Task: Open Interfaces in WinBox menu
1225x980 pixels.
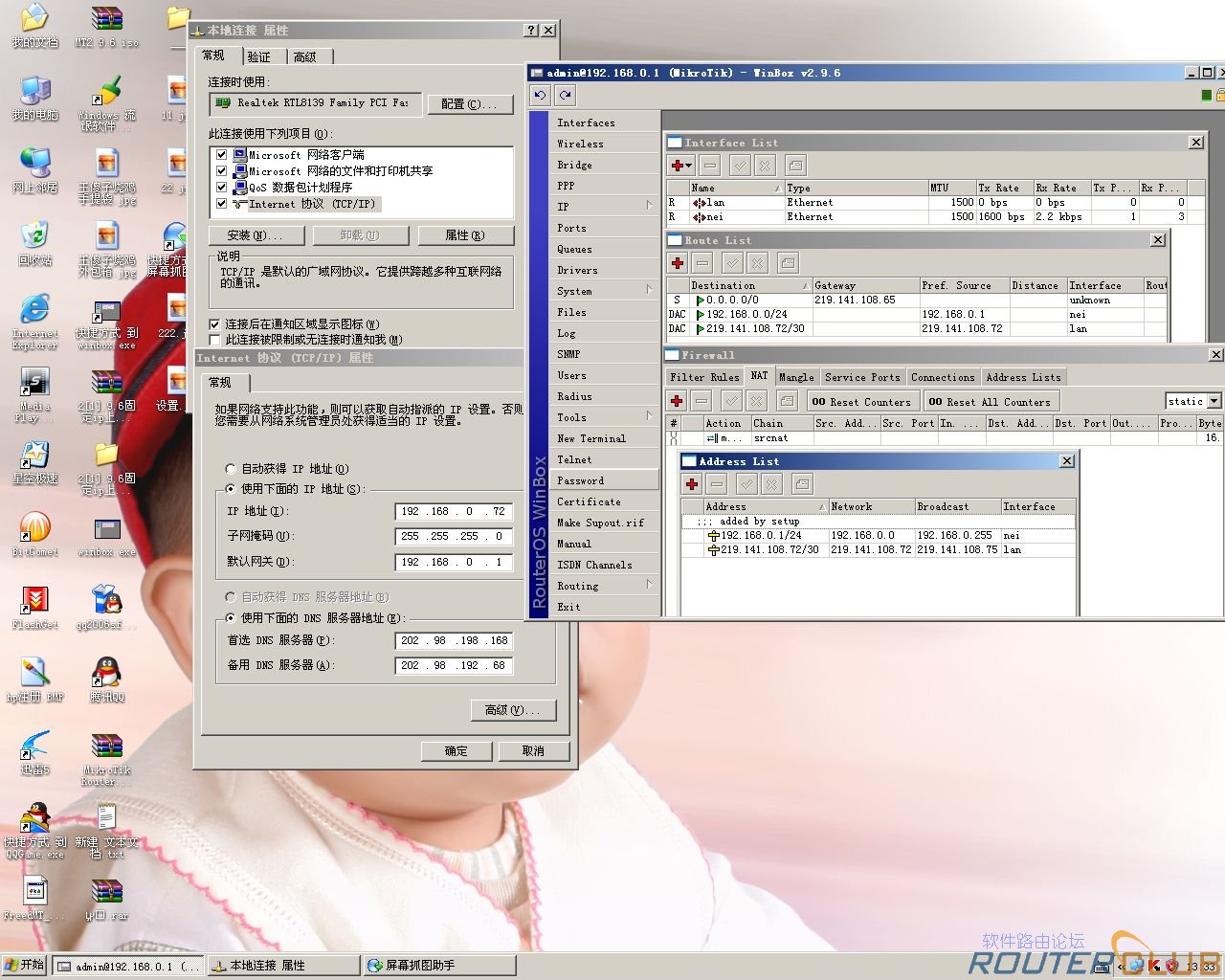Action: tap(603, 122)
